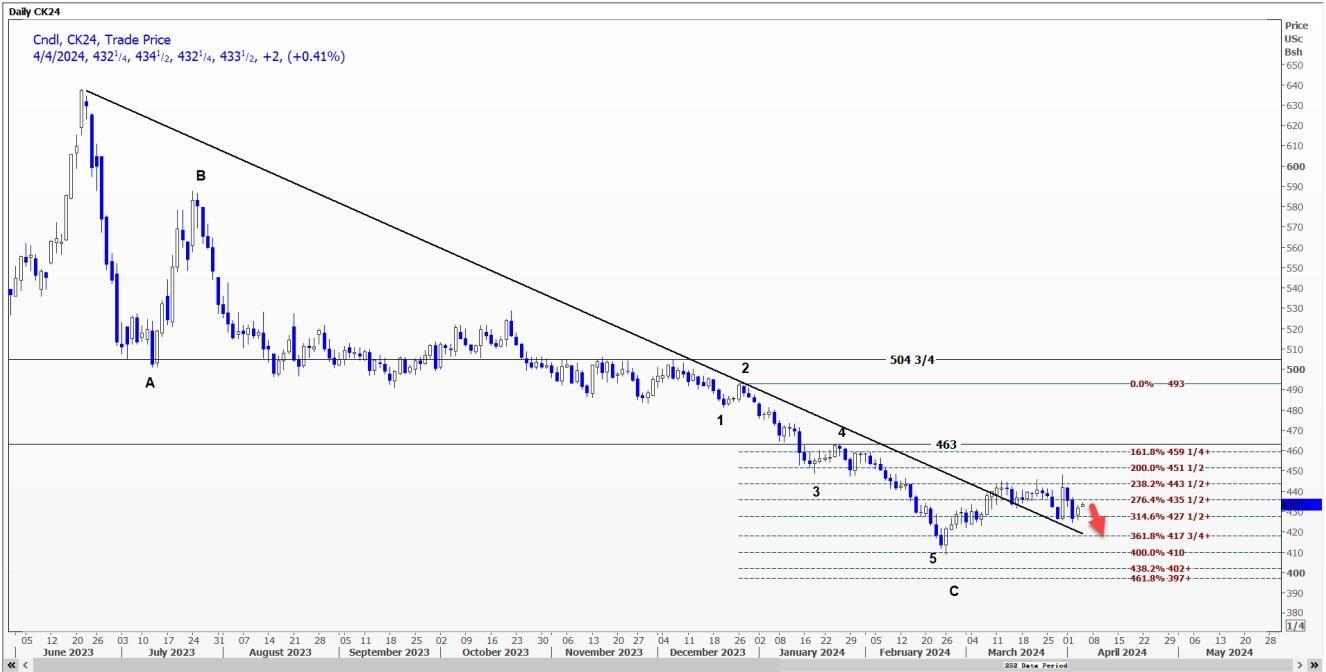The height and width of the screenshot is (672, 1326).
Task: Jump to chart start with double-left arrow
Action: (10, 664)
